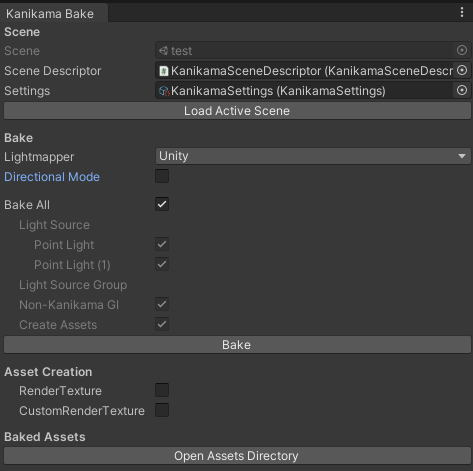
Task: Open the Lightmapper dropdown showing Unity
Action: point(313,156)
